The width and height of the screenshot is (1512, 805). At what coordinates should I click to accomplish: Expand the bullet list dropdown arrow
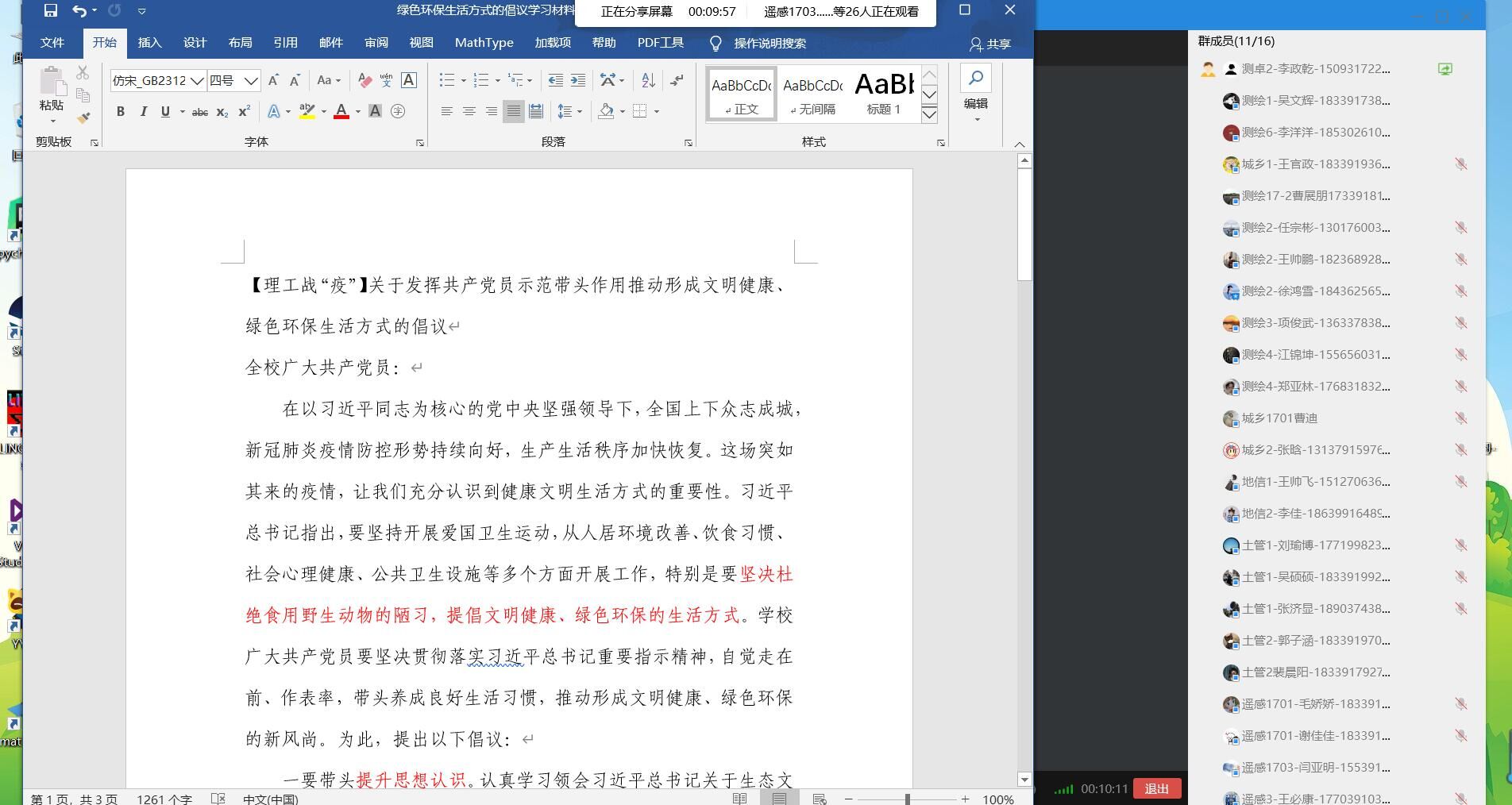click(x=463, y=80)
